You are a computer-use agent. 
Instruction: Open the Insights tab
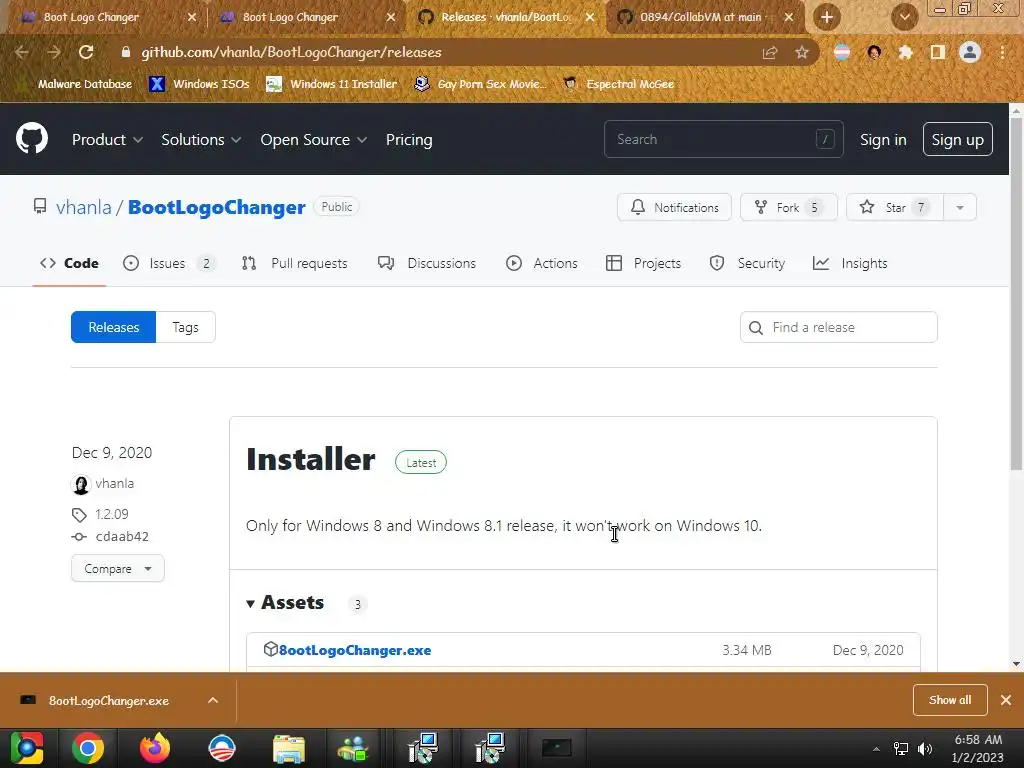point(850,263)
